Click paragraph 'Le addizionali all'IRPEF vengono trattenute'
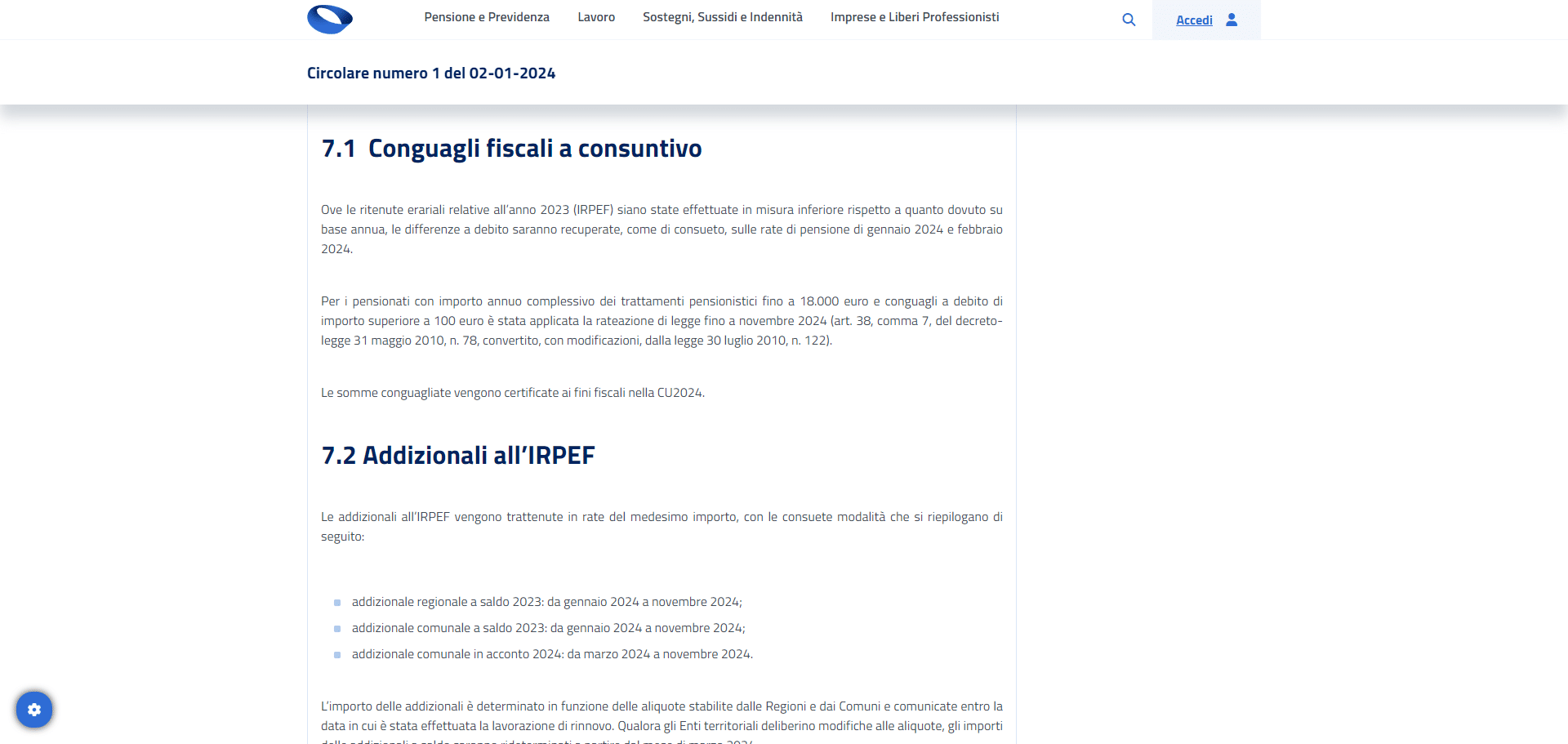The width and height of the screenshot is (1568, 744). pos(661,527)
